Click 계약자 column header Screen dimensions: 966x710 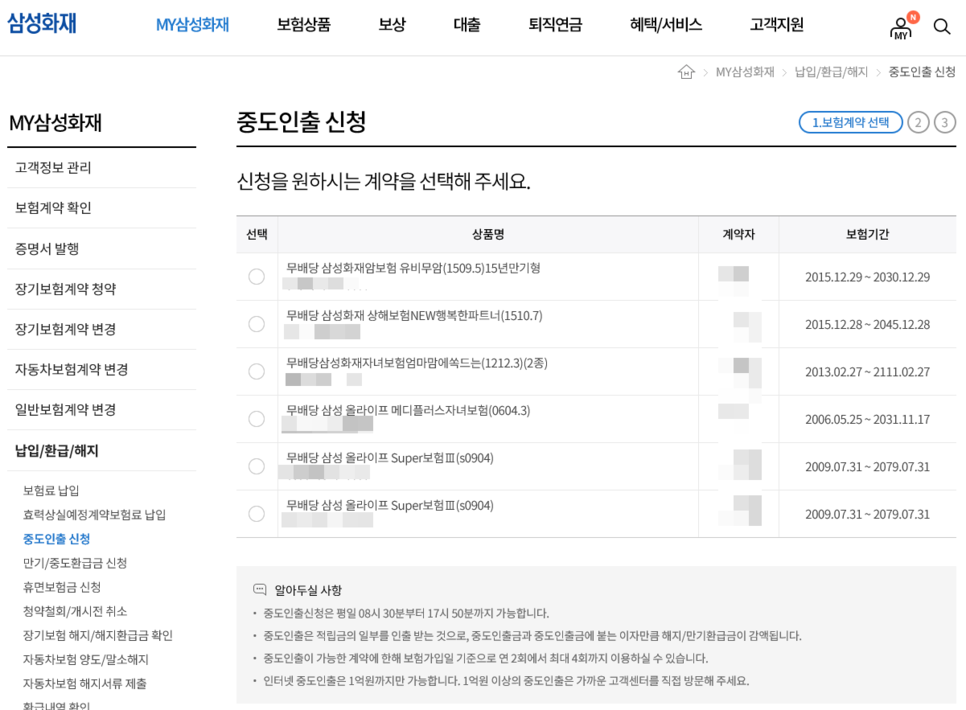point(739,234)
